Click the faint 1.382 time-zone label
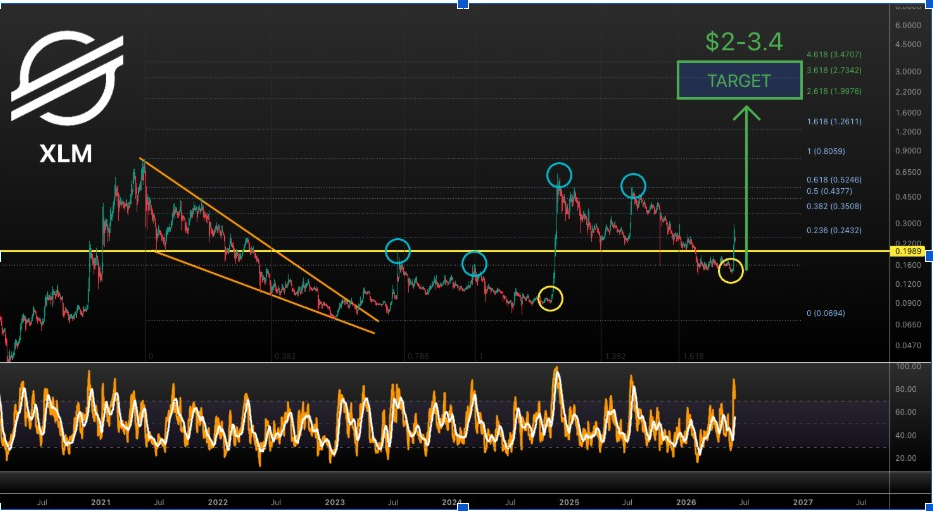 (615, 356)
